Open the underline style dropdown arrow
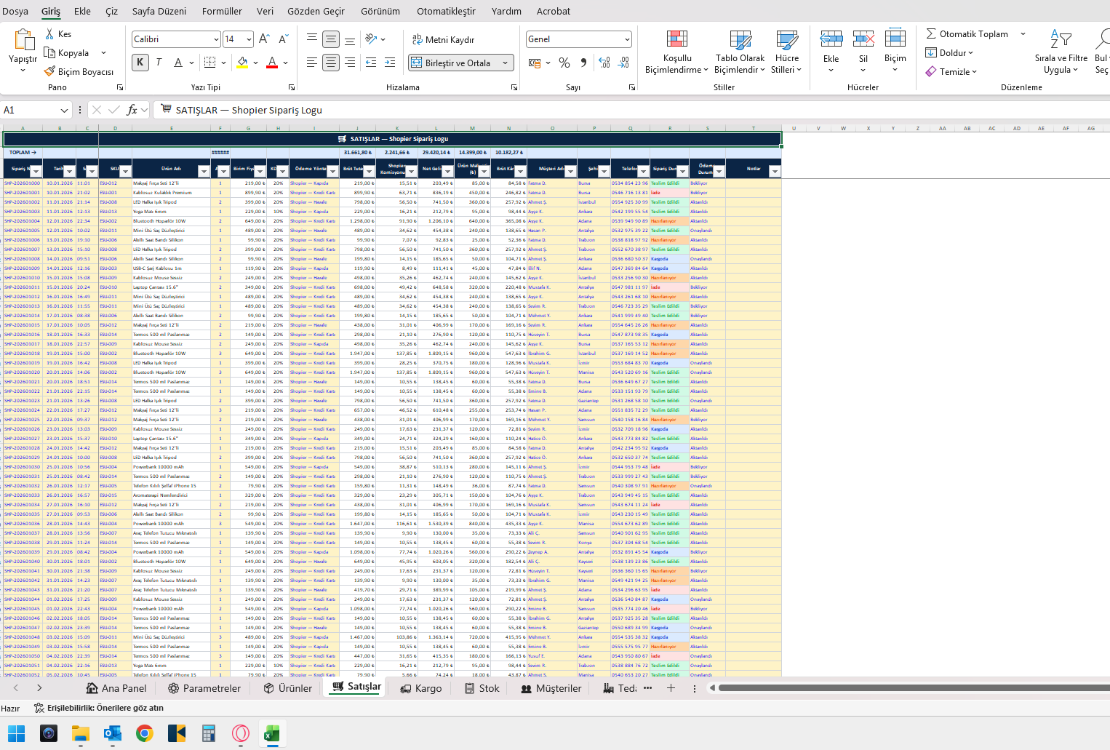The image size is (1110, 750). [192, 63]
